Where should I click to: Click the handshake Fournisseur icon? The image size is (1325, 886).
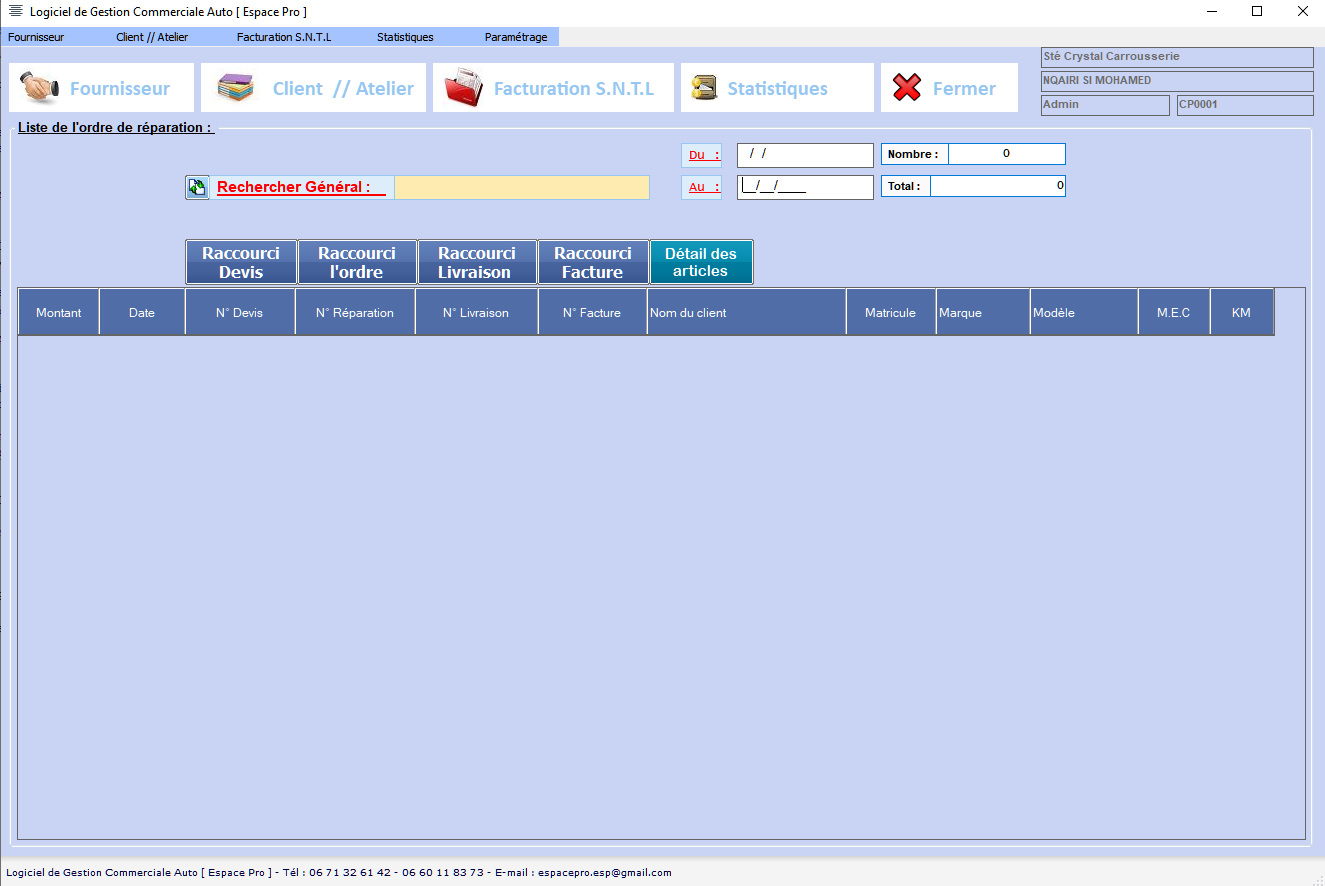pyautogui.click(x=40, y=88)
